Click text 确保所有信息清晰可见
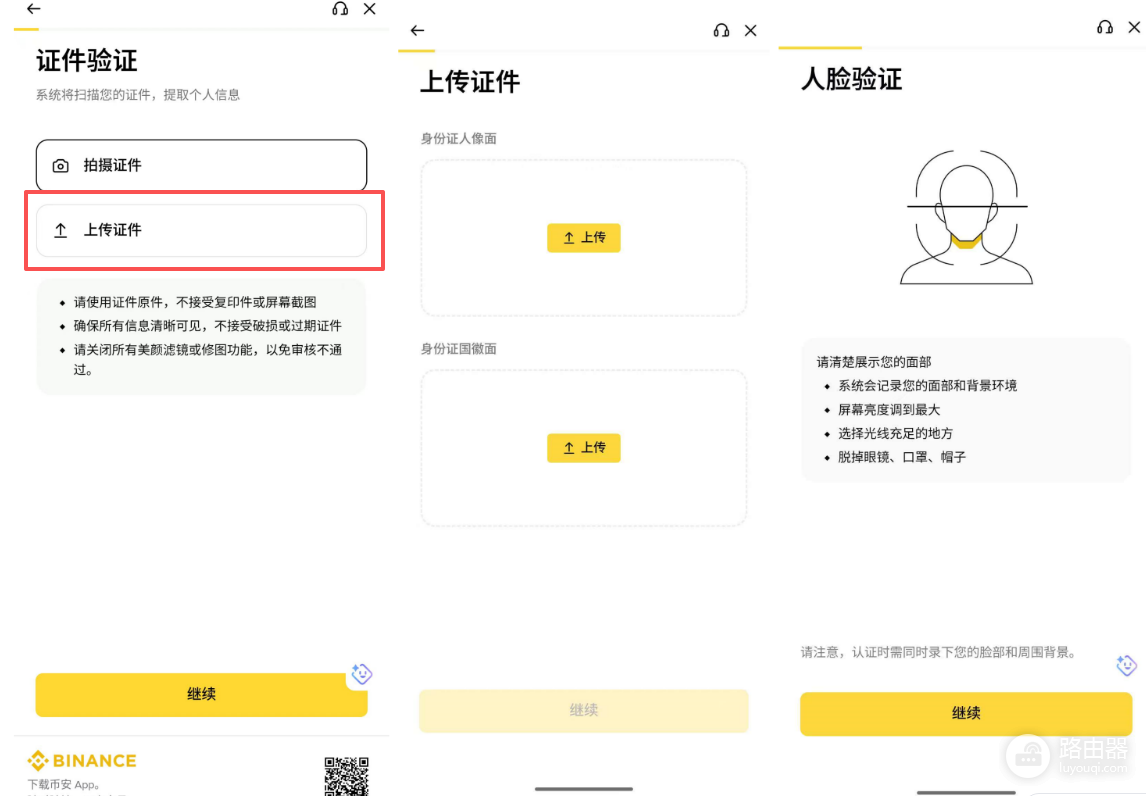The width and height of the screenshot is (1146, 796). tap(138, 326)
